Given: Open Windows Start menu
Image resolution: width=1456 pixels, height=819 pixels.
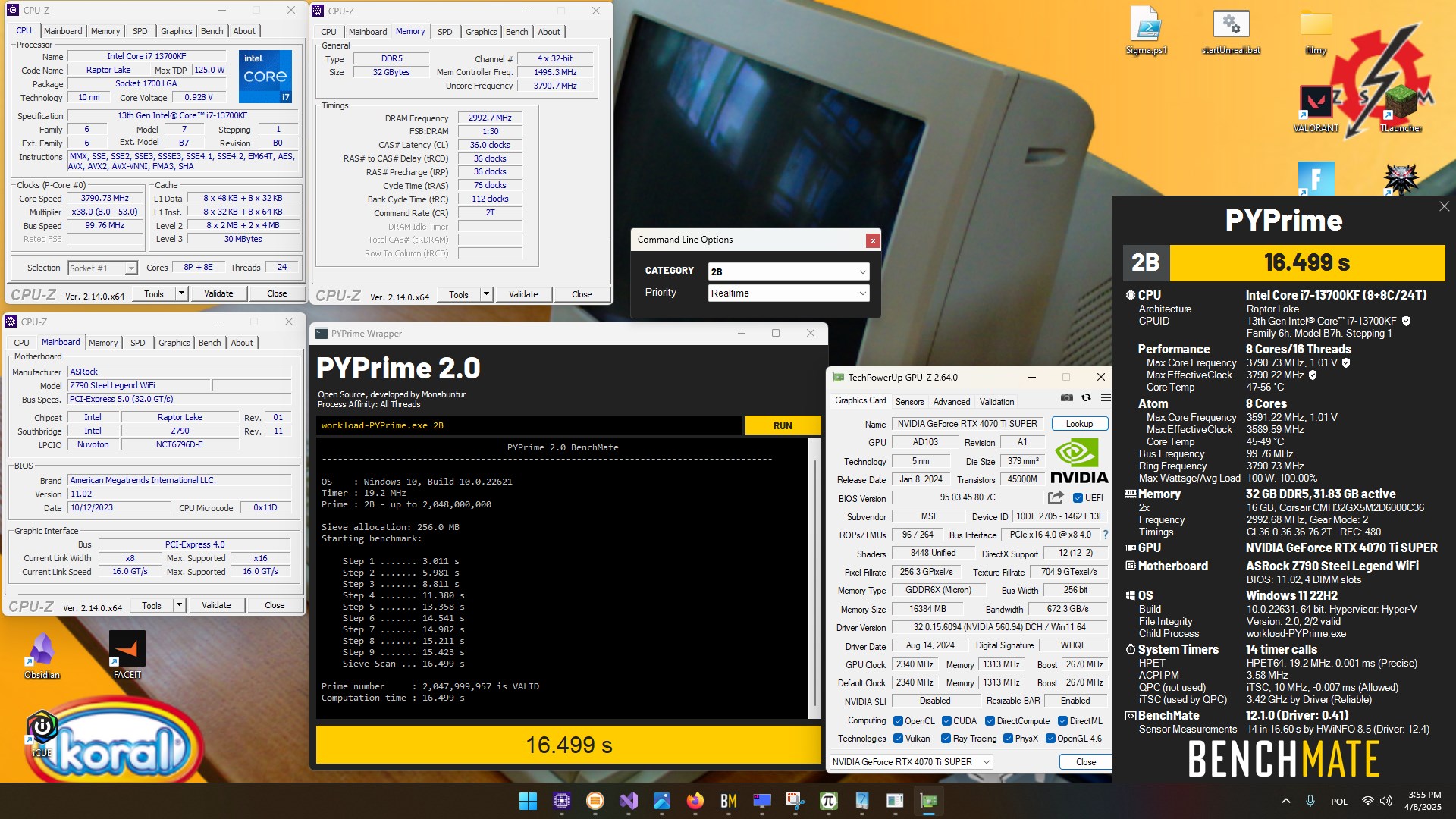Looking at the screenshot, I should pyautogui.click(x=528, y=801).
